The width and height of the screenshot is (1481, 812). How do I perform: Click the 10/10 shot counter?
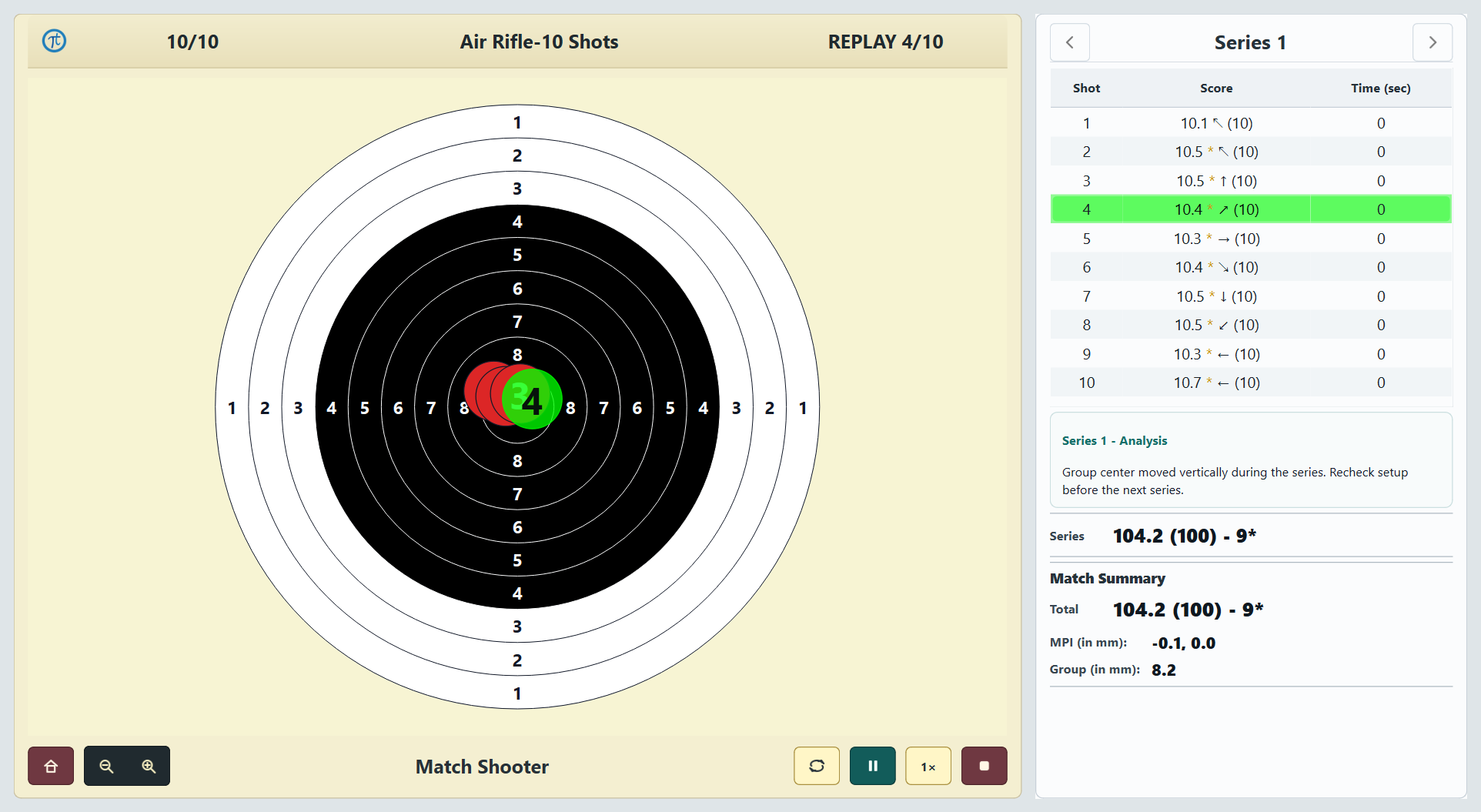[x=192, y=42]
